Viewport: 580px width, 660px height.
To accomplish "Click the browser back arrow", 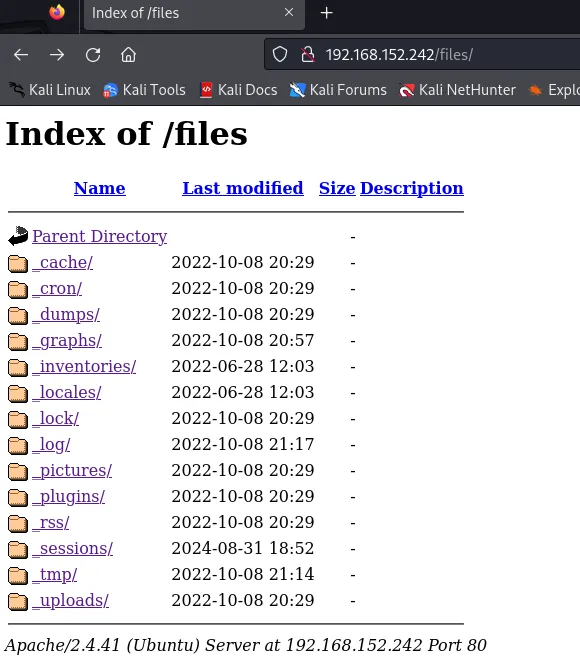I will (x=21, y=55).
